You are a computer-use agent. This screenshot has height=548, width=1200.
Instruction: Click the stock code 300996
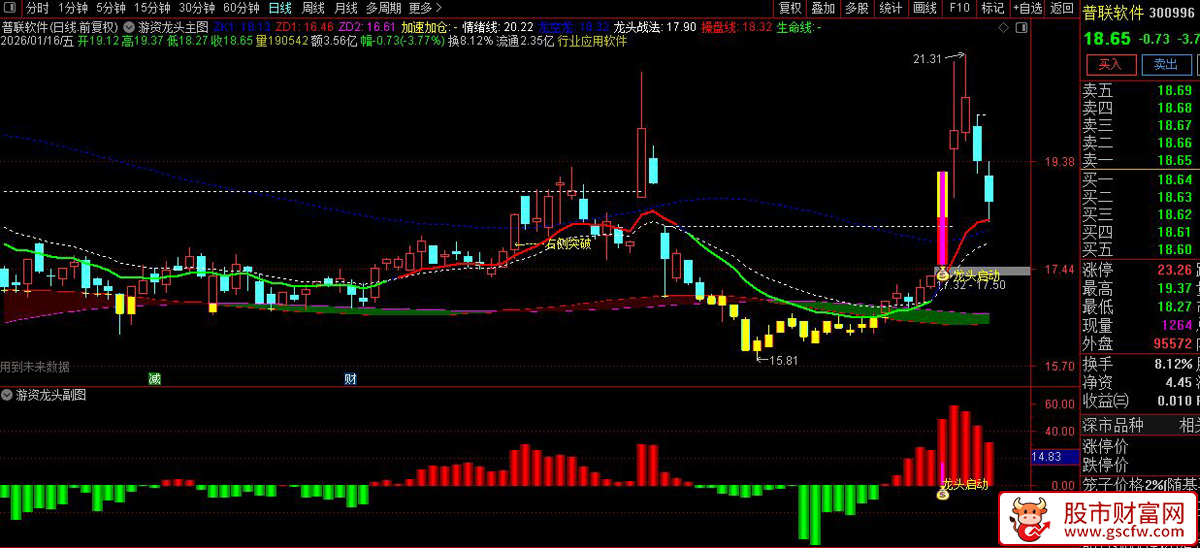1174,14
